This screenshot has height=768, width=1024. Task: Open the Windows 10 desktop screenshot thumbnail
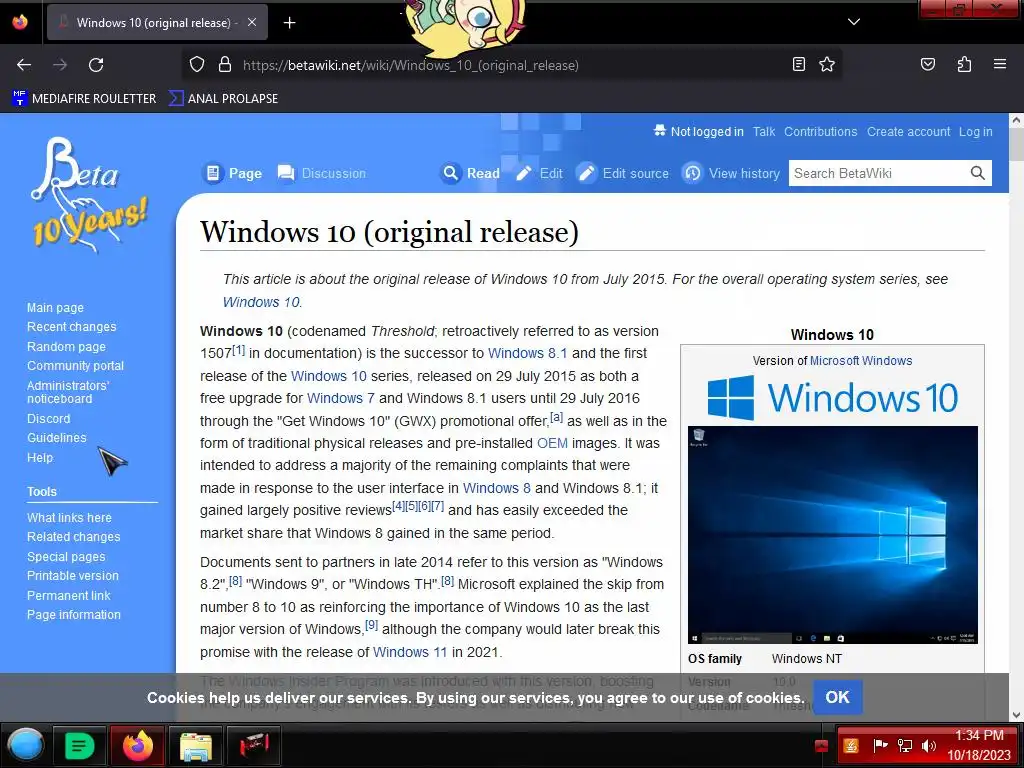(x=833, y=535)
